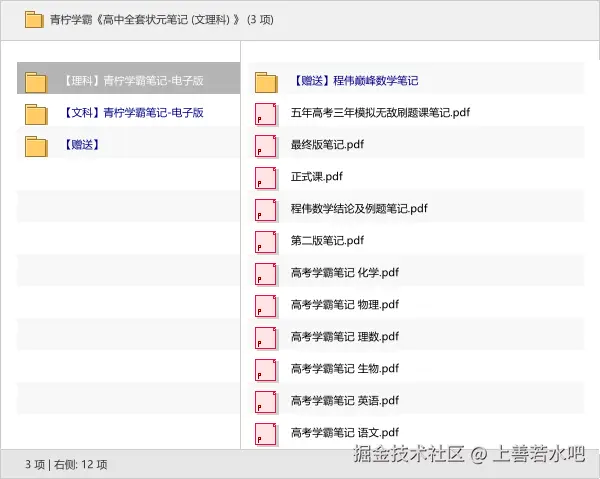Select file name 正式课.pdf
600x479 pixels.
[x=316, y=176]
